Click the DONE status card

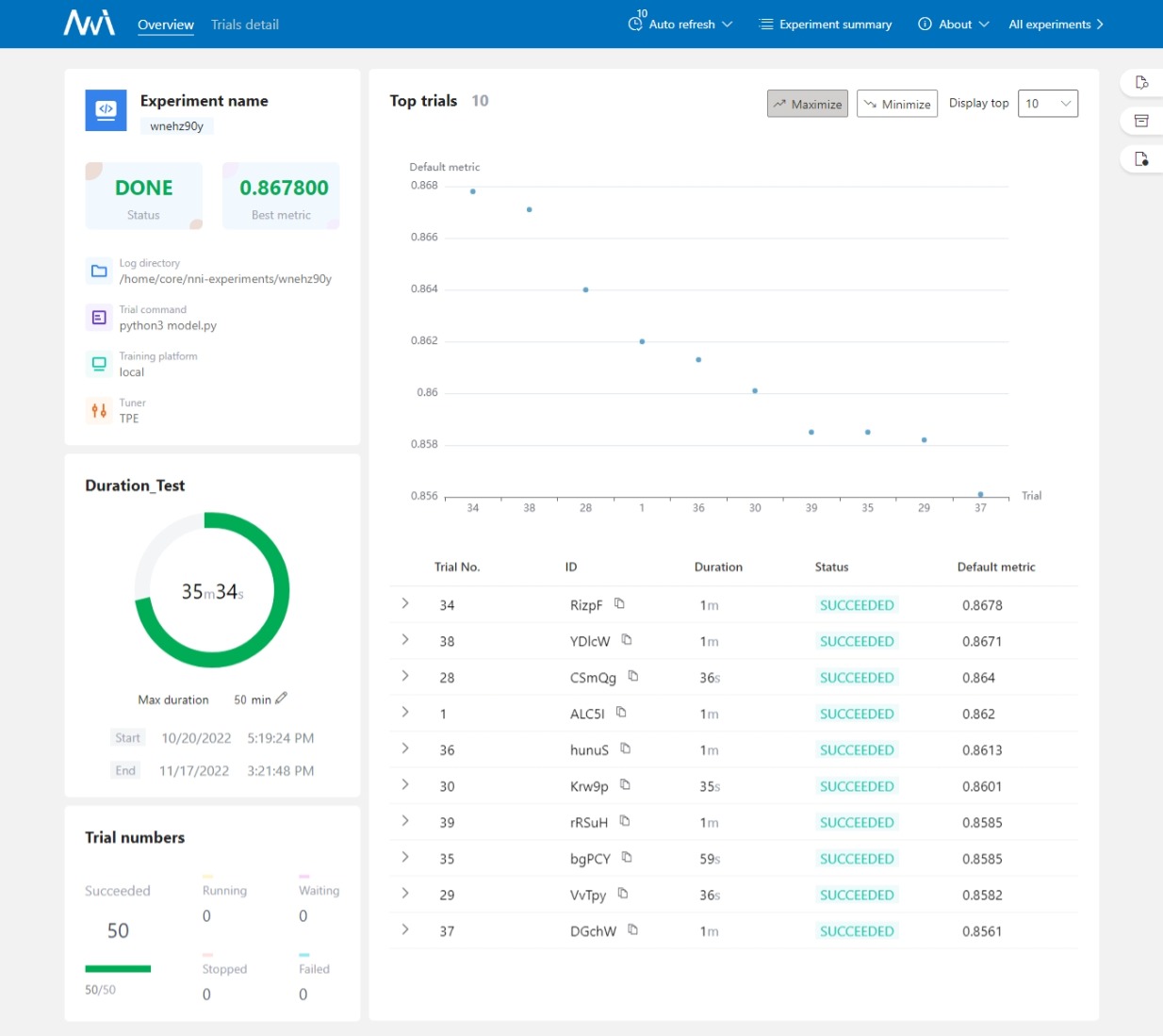[x=143, y=195]
